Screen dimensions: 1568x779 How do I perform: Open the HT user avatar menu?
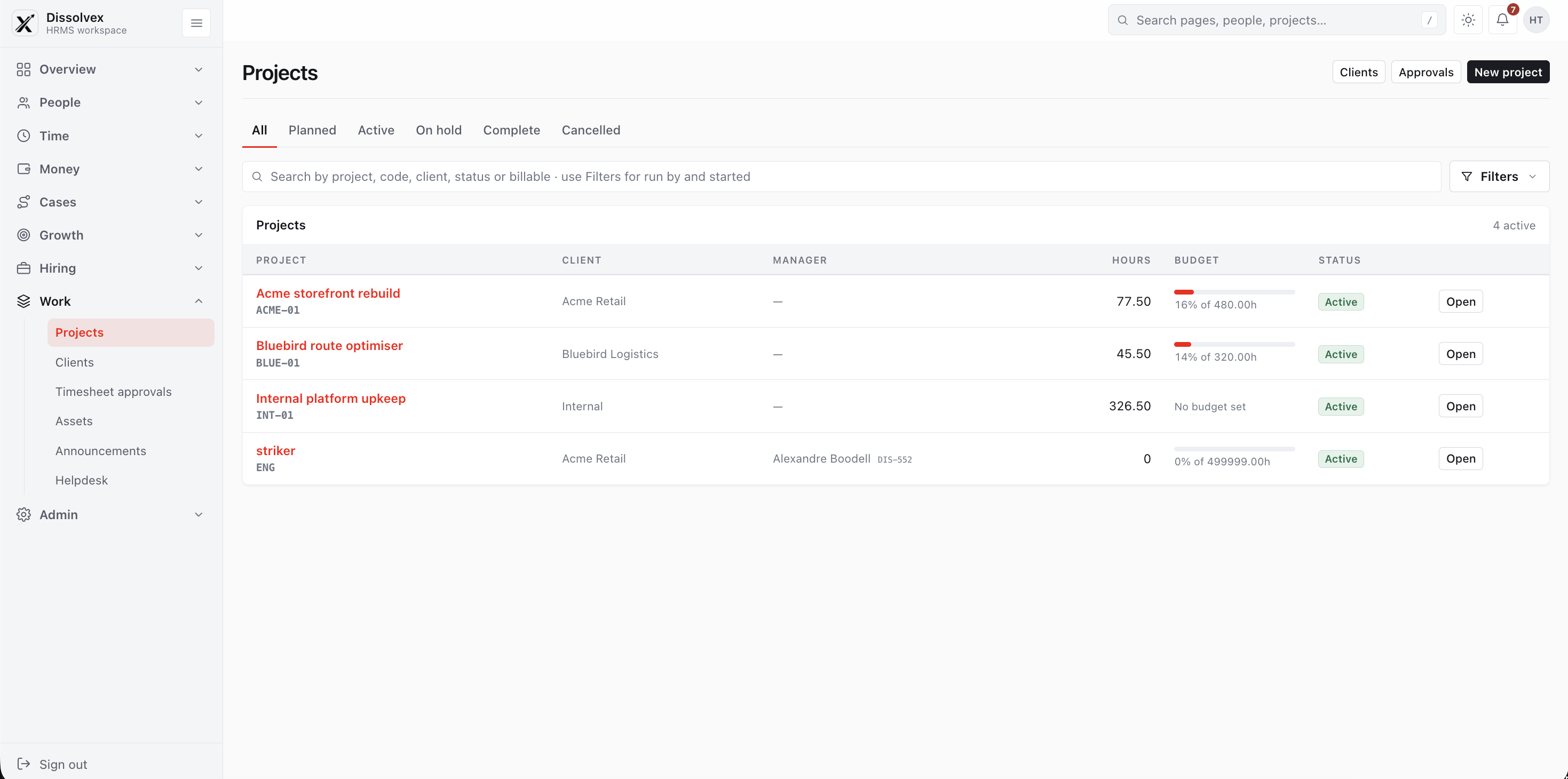click(x=1537, y=20)
